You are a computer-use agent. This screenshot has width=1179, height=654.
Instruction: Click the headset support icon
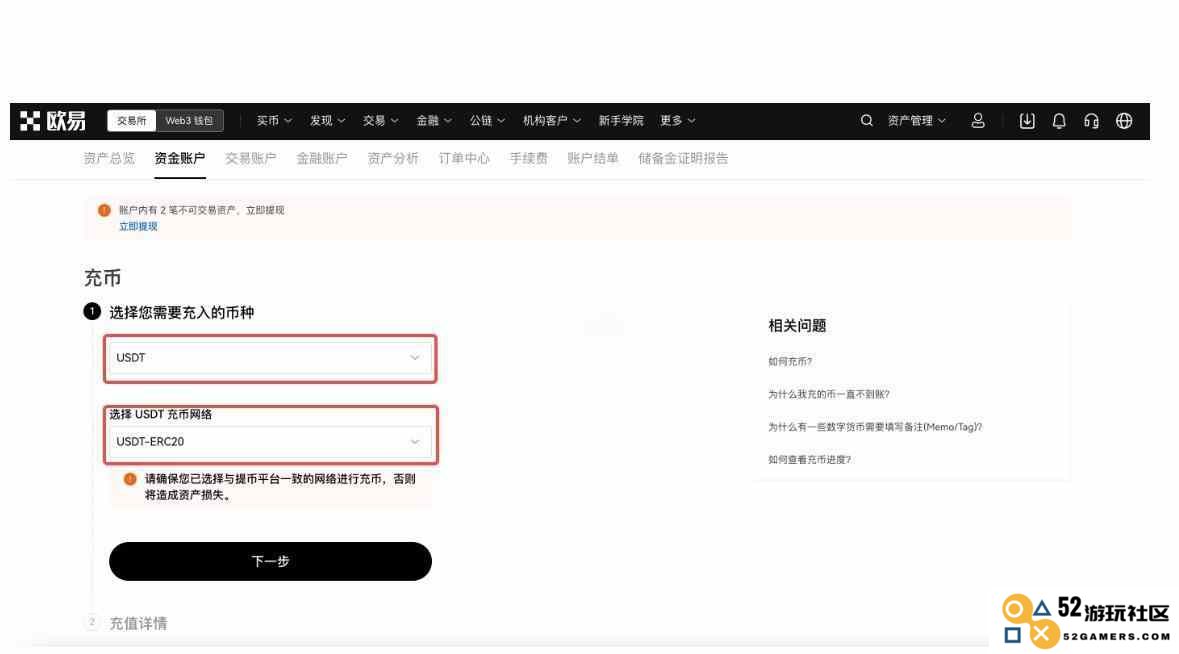(1091, 120)
